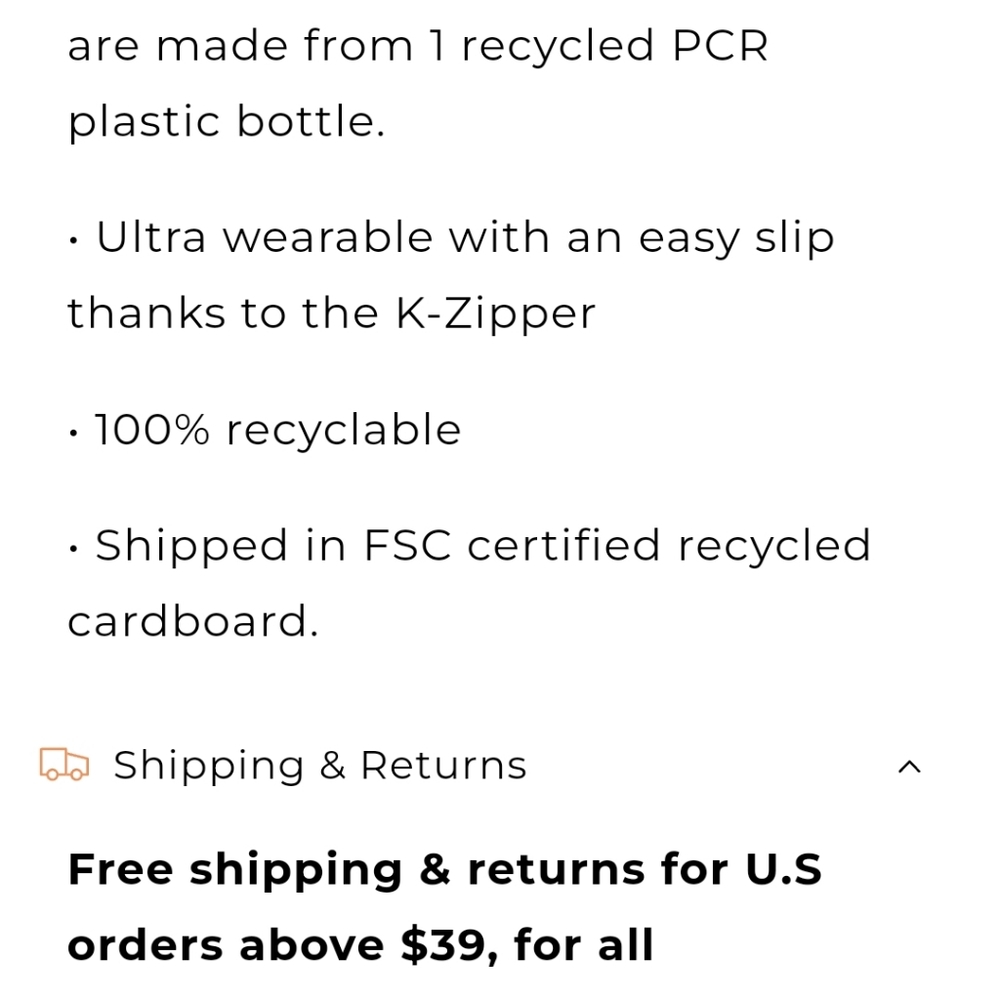Click the word 'K-Zipper'
The width and height of the screenshot is (1000, 1000).
pos(496,314)
